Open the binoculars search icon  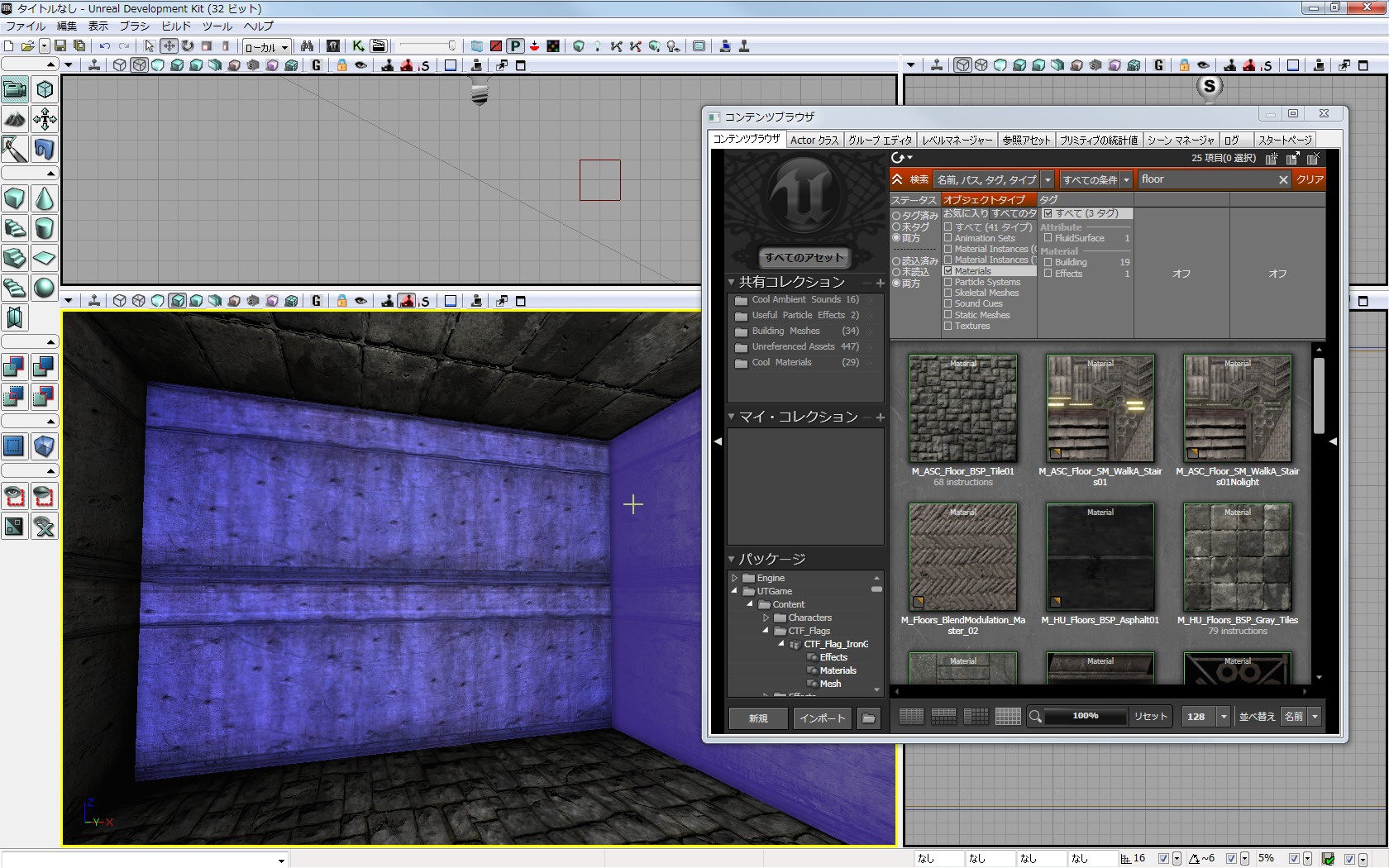[307, 46]
